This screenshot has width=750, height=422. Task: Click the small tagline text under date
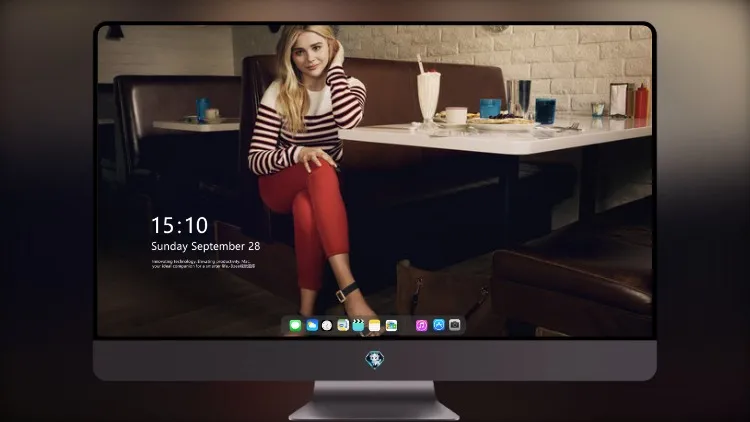203,264
